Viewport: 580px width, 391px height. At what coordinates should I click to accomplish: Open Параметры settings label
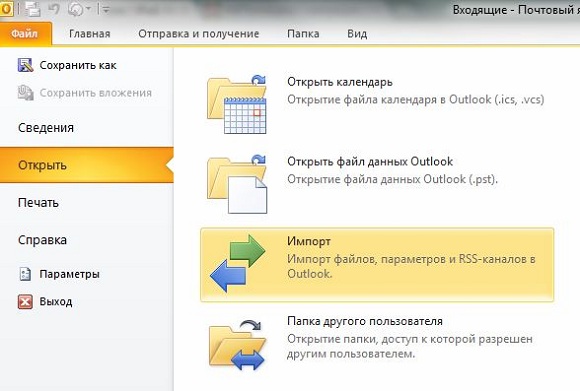[x=70, y=274]
